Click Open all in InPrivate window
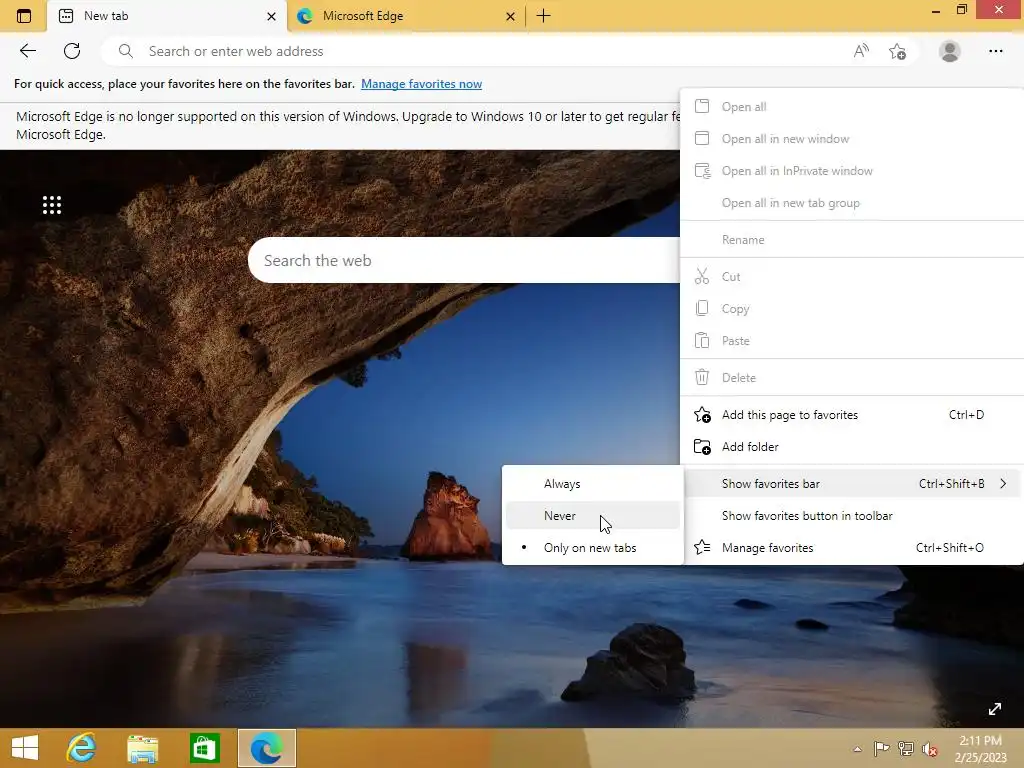Viewport: 1024px width, 768px height. click(x=852, y=170)
